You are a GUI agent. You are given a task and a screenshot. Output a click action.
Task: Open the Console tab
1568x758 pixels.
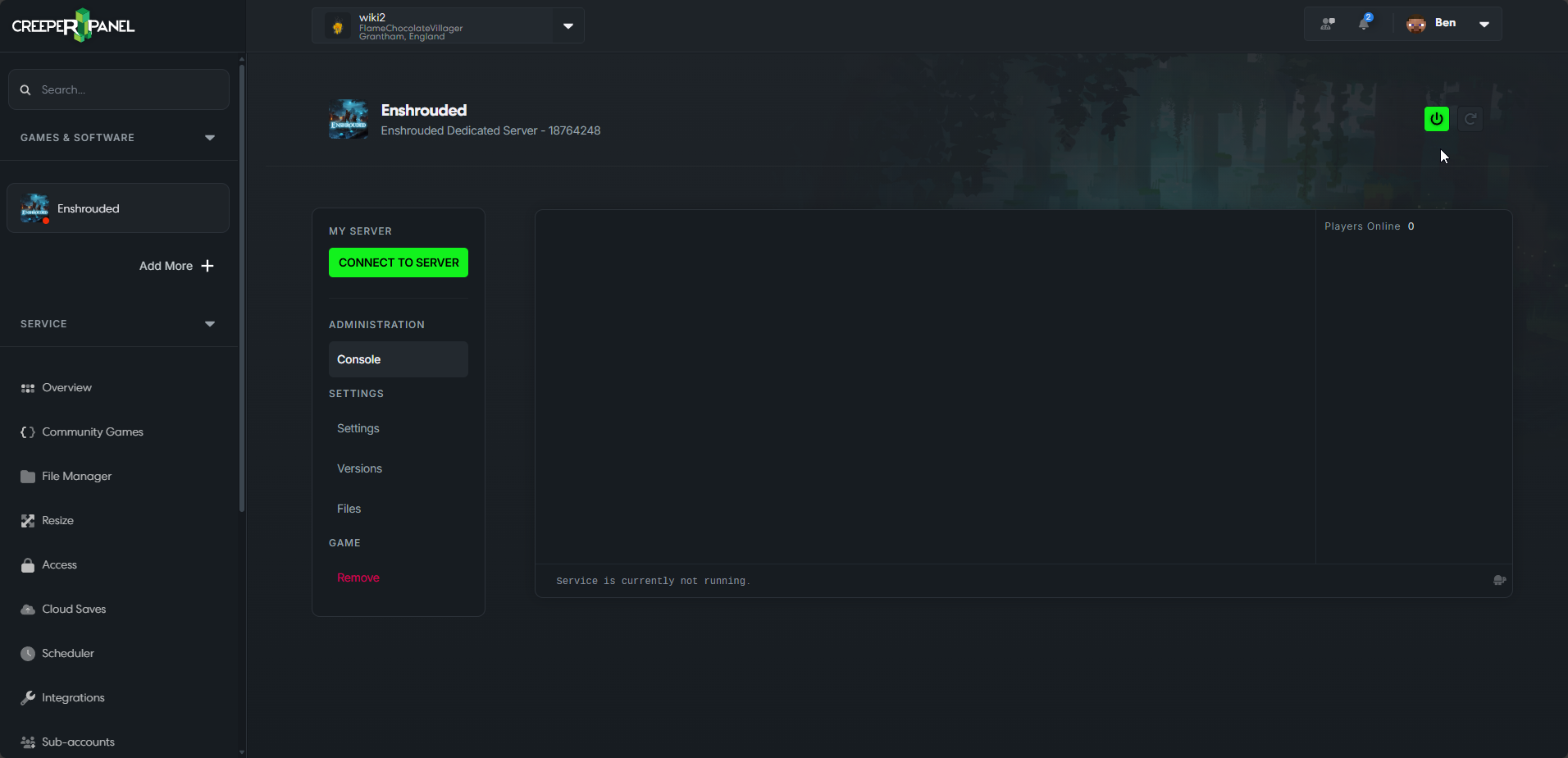pos(399,359)
